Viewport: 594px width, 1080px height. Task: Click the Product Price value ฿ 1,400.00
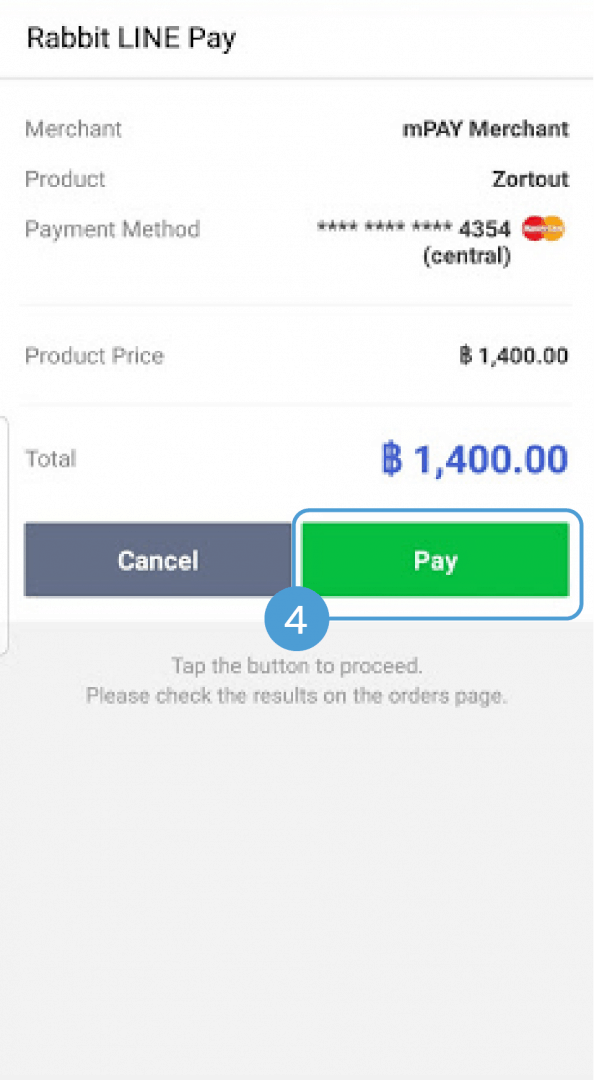click(x=514, y=356)
